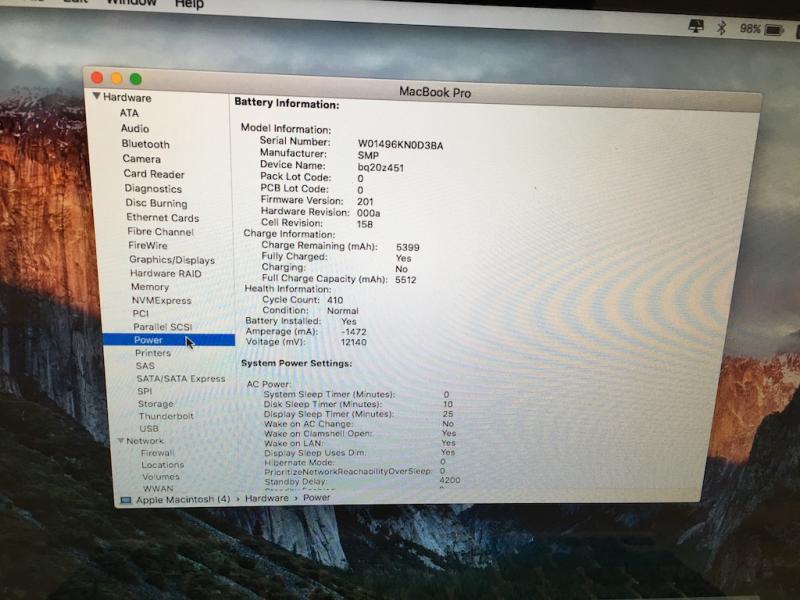Image resolution: width=800 pixels, height=600 pixels.
Task: Select the Bluetooth sidebar entry
Action: [145, 144]
